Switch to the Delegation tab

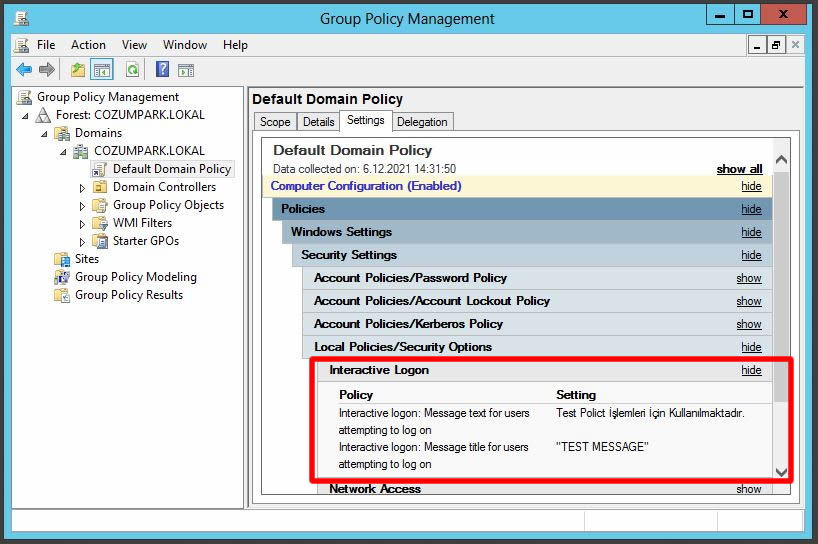pyautogui.click(x=422, y=122)
